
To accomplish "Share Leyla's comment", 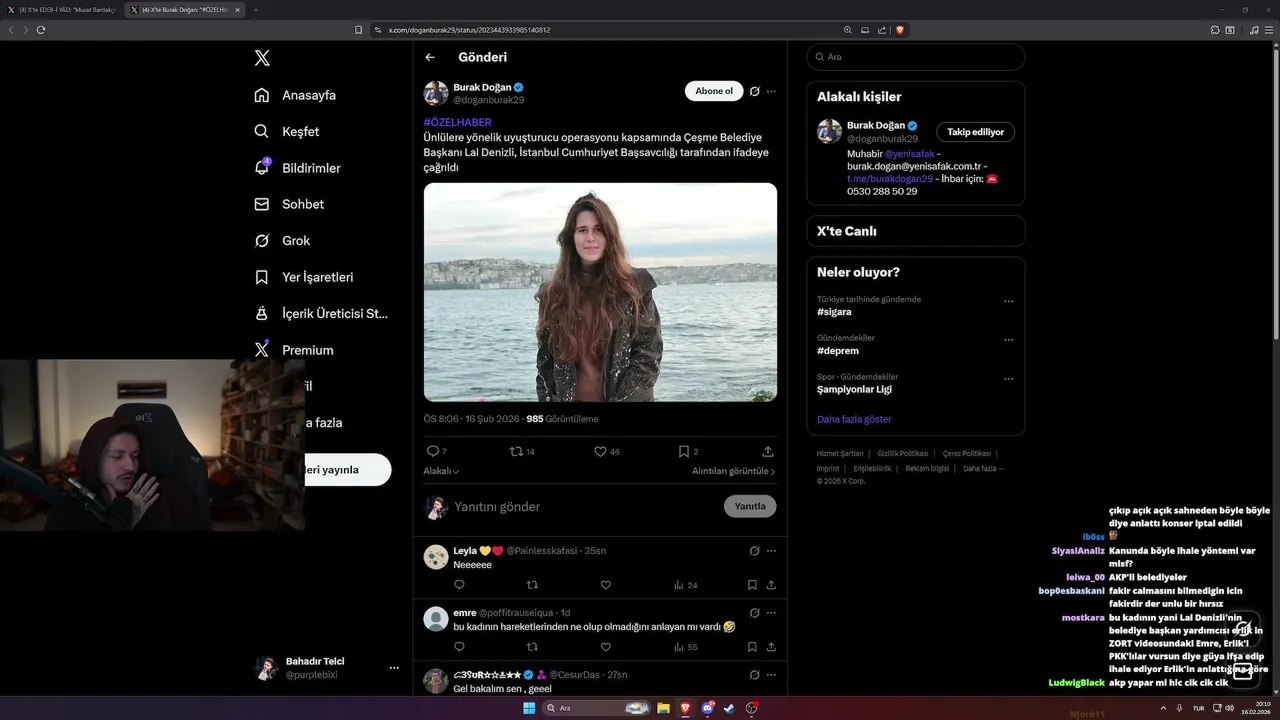I will (x=771, y=585).
